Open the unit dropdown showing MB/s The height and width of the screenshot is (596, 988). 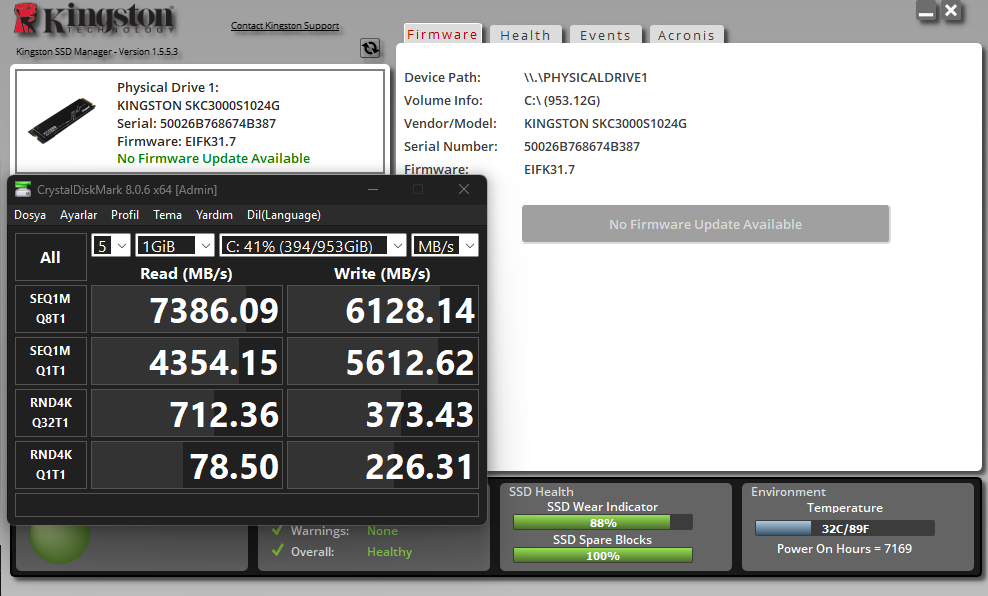(445, 246)
